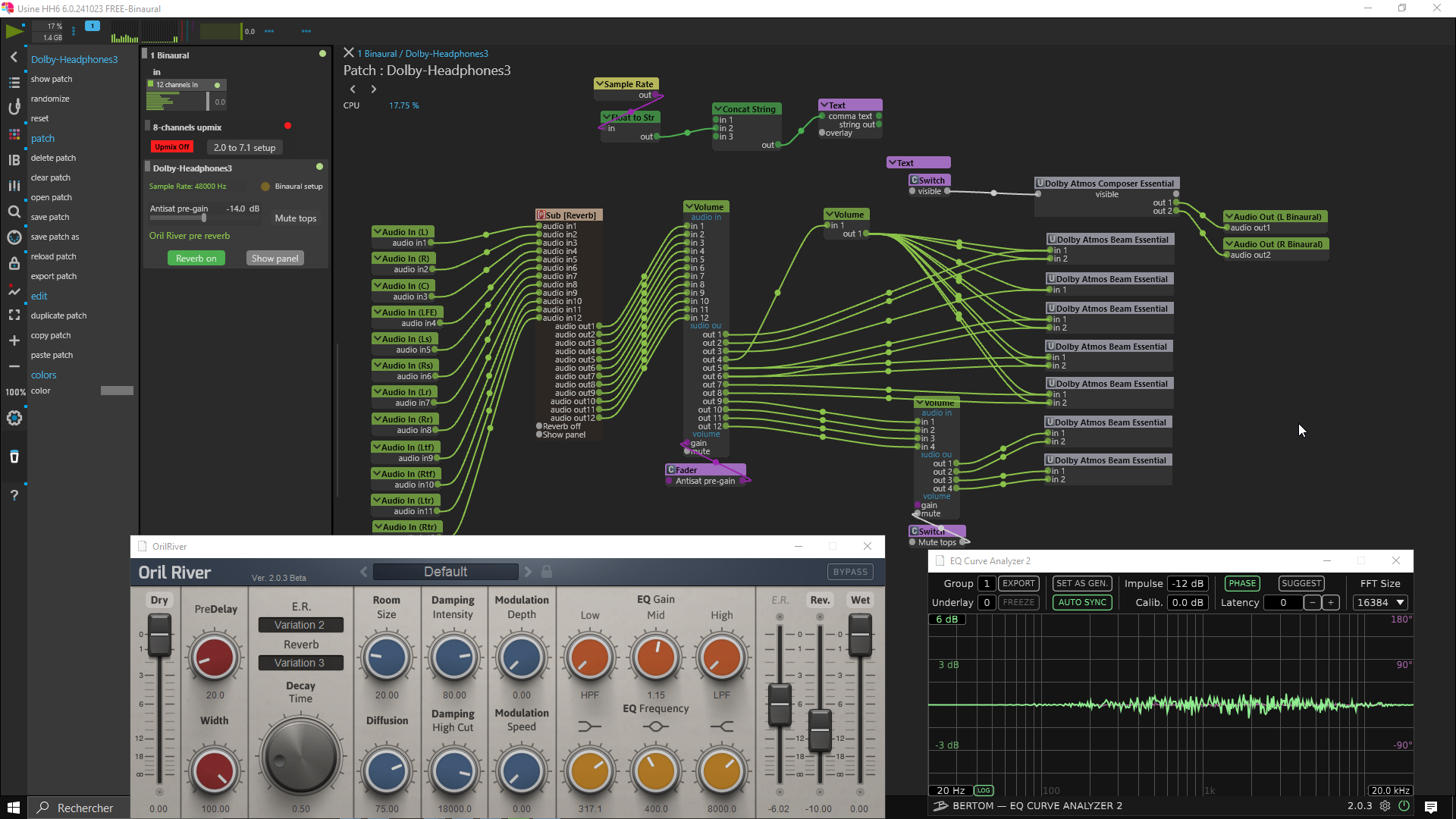
Task: Click SUGGEST button in EQ Curve Analyzer
Action: 1301,583
